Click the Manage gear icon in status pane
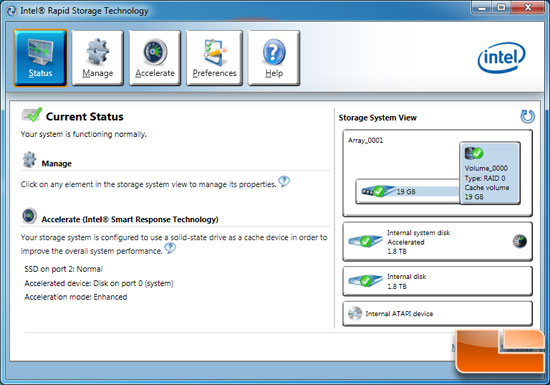550x385 pixels. [29, 160]
